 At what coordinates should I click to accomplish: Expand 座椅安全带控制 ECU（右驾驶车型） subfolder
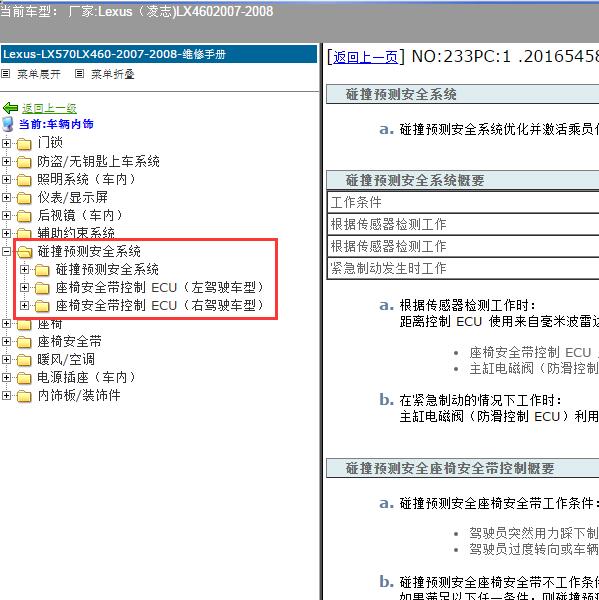pos(24,305)
